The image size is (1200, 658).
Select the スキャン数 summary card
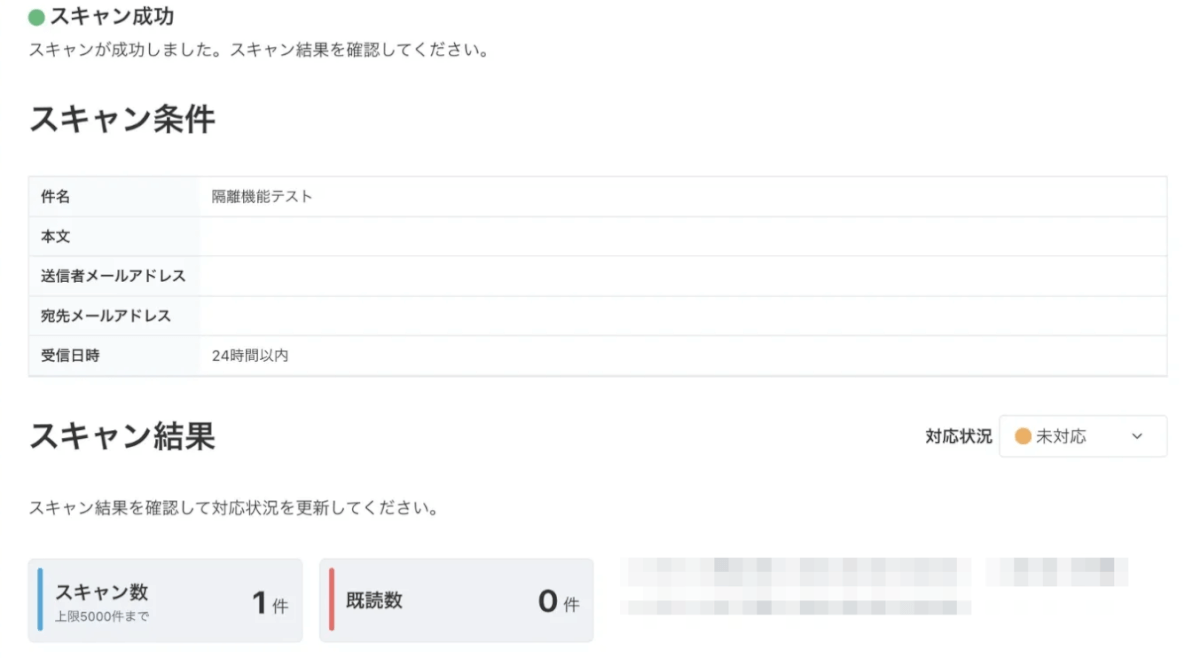point(165,600)
